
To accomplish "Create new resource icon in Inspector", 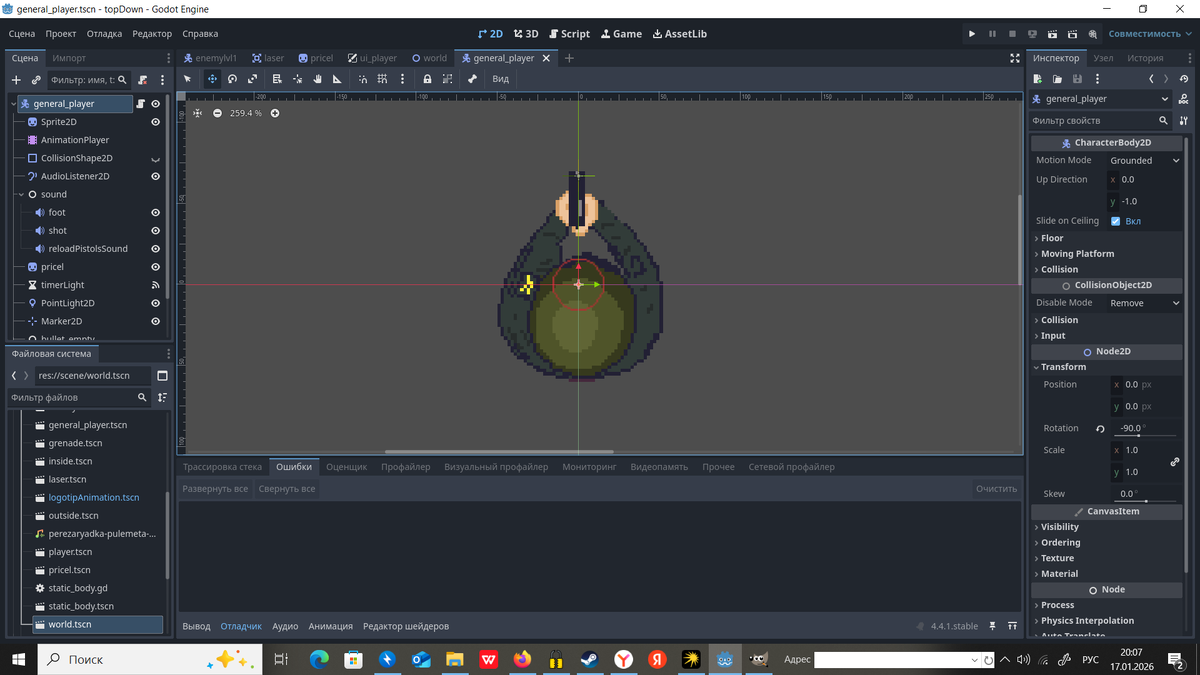I will (1037, 79).
